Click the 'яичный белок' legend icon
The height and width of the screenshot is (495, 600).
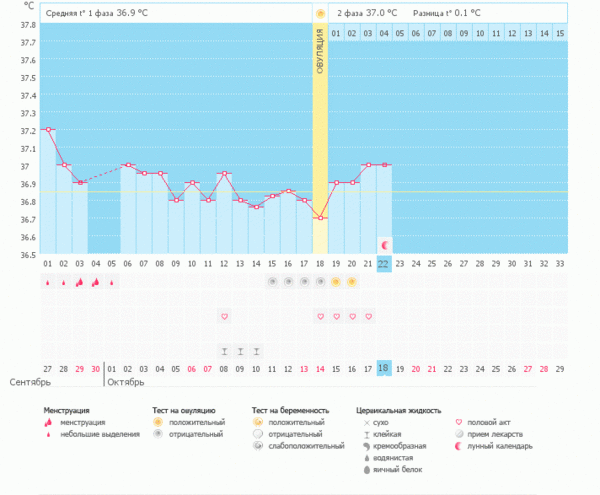tap(363, 469)
